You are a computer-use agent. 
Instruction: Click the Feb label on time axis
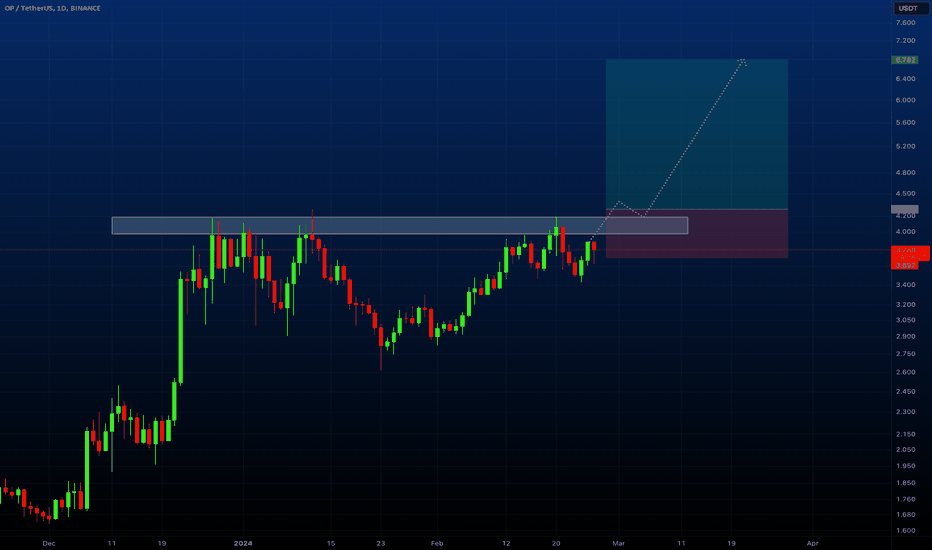[437, 543]
